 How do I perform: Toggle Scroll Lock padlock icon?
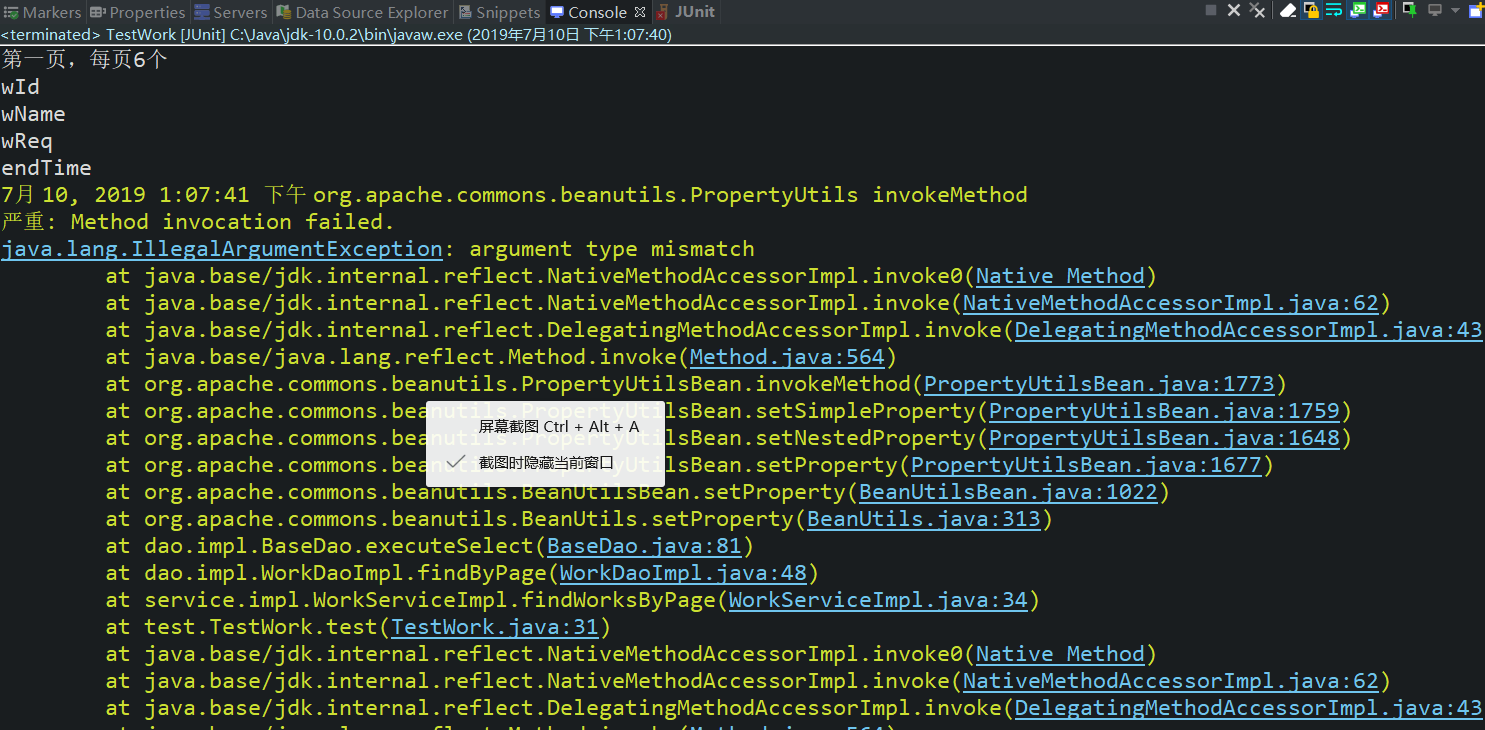click(x=1311, y=10)
